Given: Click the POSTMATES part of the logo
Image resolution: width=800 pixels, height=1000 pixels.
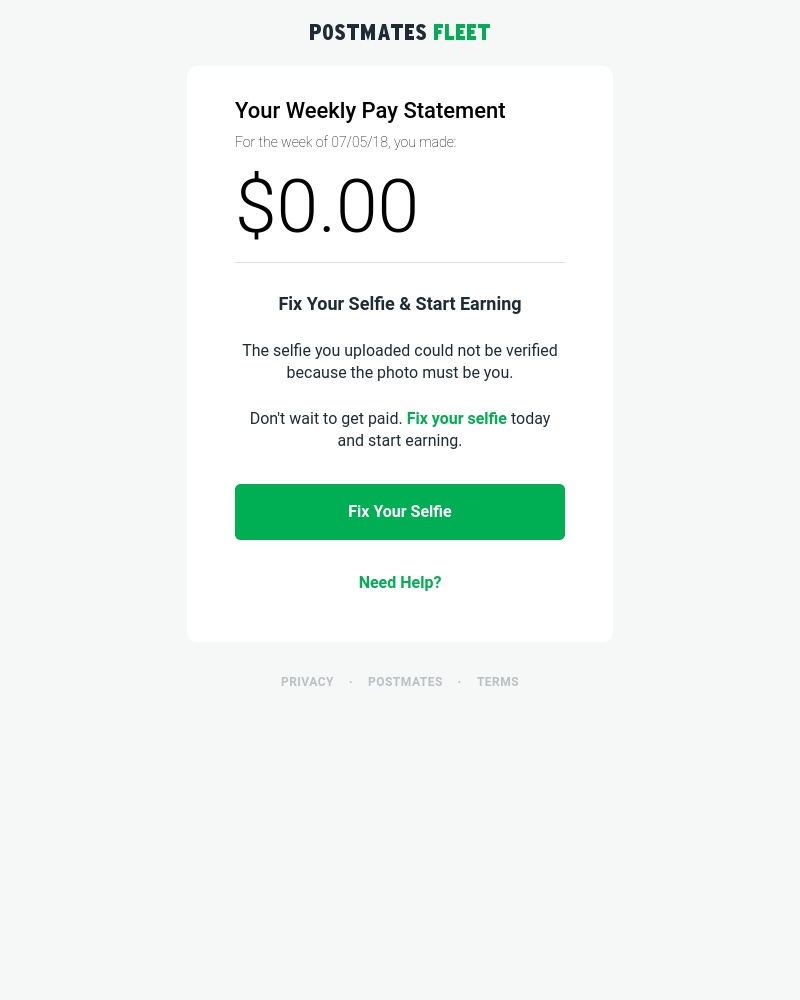Looking at the screenshot, I should tap(368, 32).
